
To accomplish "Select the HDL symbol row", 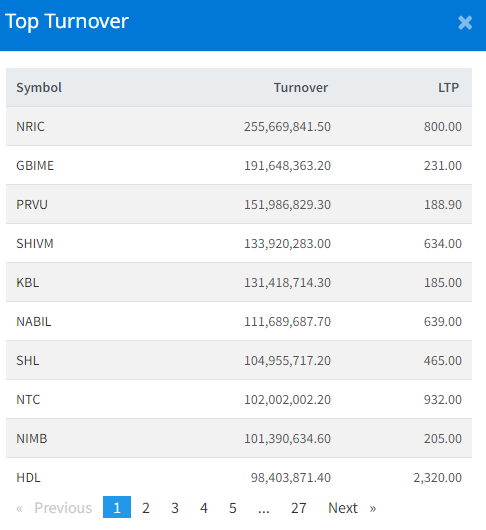I will (239, 477).
